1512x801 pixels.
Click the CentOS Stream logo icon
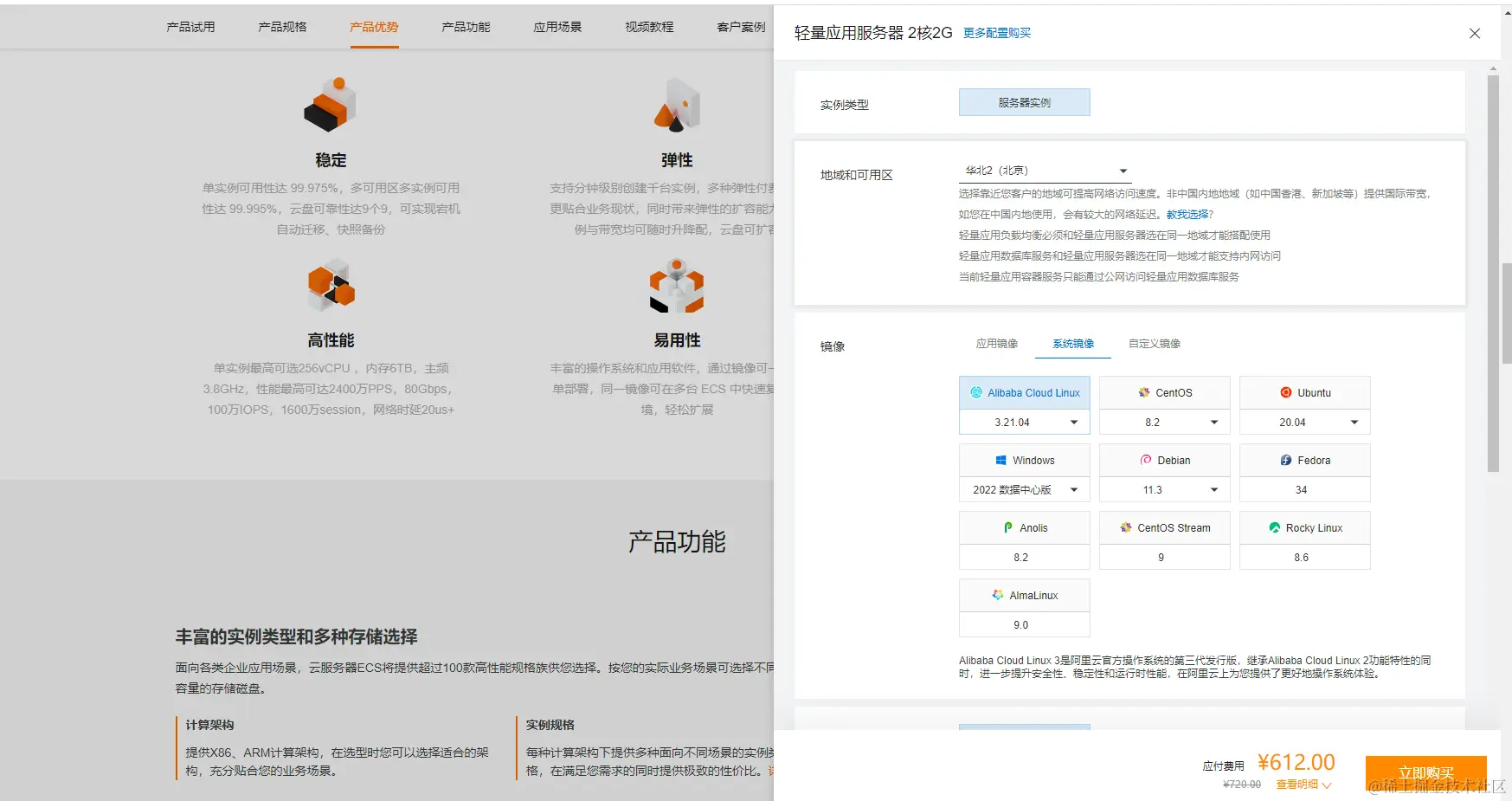point(1126,527)
